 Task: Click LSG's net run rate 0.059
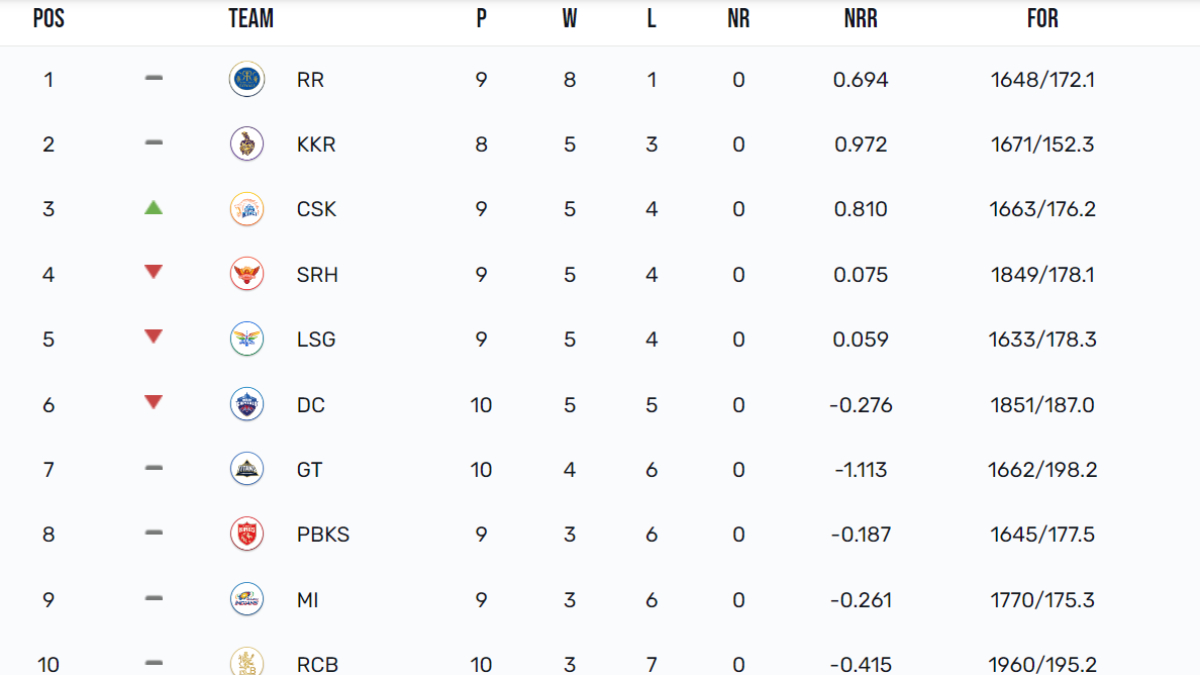[x=860, y=340]
